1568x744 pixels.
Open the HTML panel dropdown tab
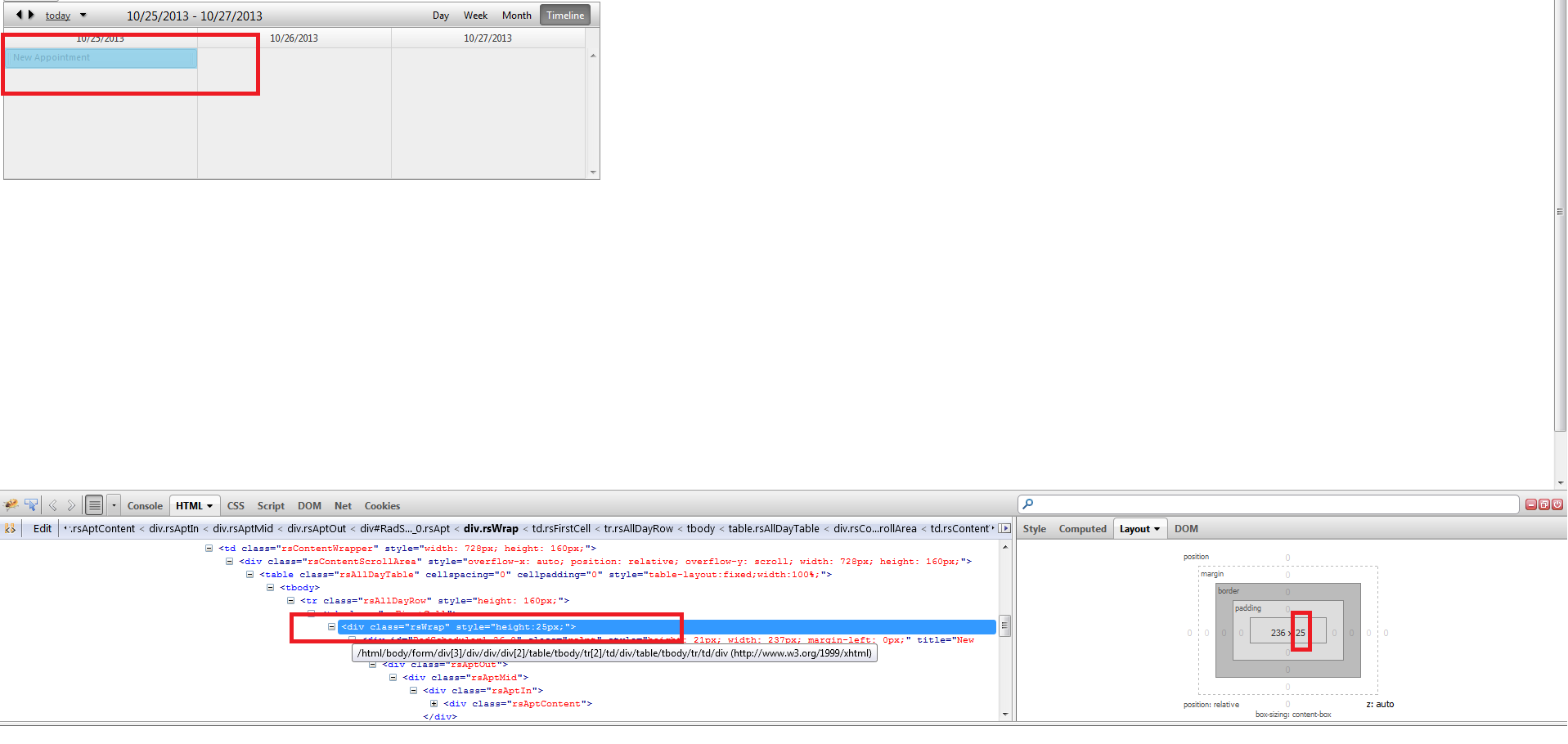[195, 506]
